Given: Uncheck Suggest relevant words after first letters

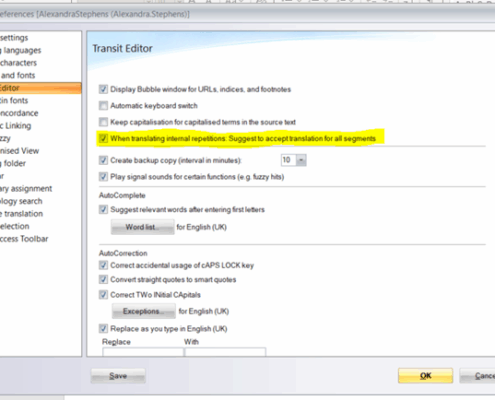Looking at the screenshot, I should (103, 209).
